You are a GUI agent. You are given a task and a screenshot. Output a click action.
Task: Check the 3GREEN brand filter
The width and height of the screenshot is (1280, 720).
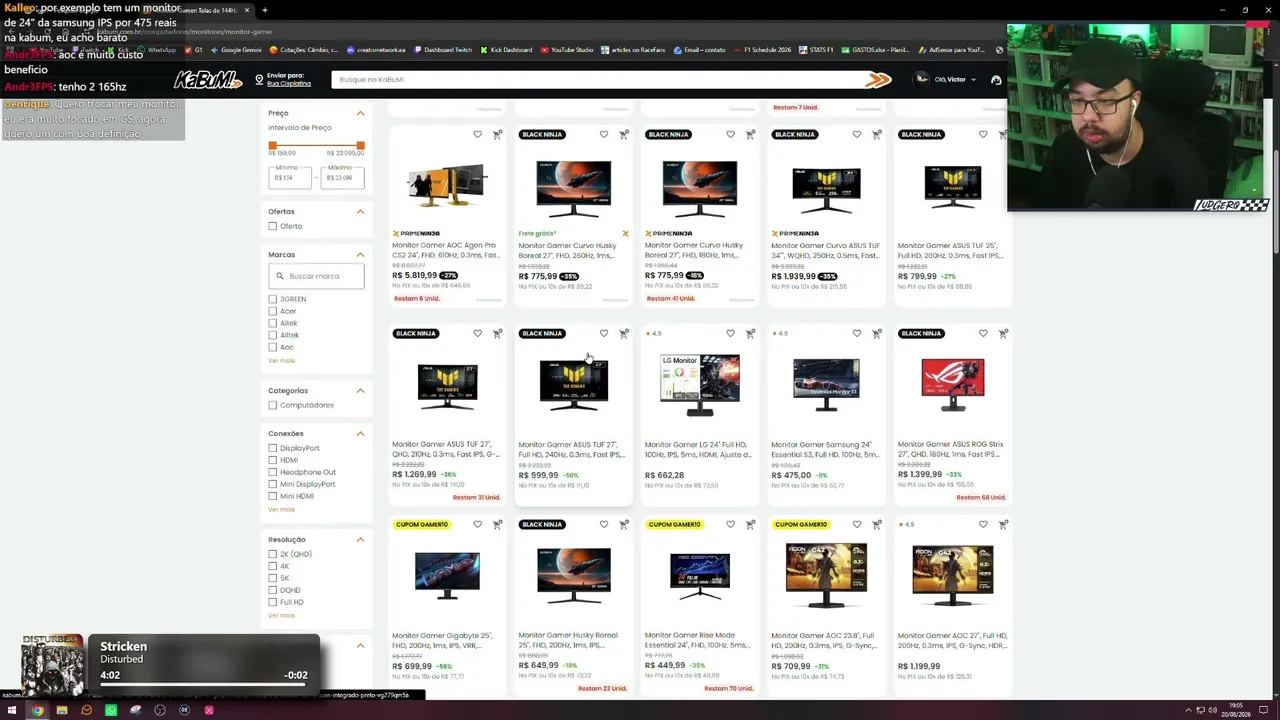[273, 299]
